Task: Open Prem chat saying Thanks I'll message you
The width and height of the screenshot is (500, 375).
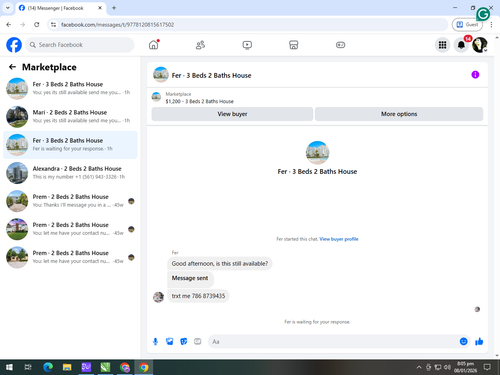Action: [x=70, y=201]
